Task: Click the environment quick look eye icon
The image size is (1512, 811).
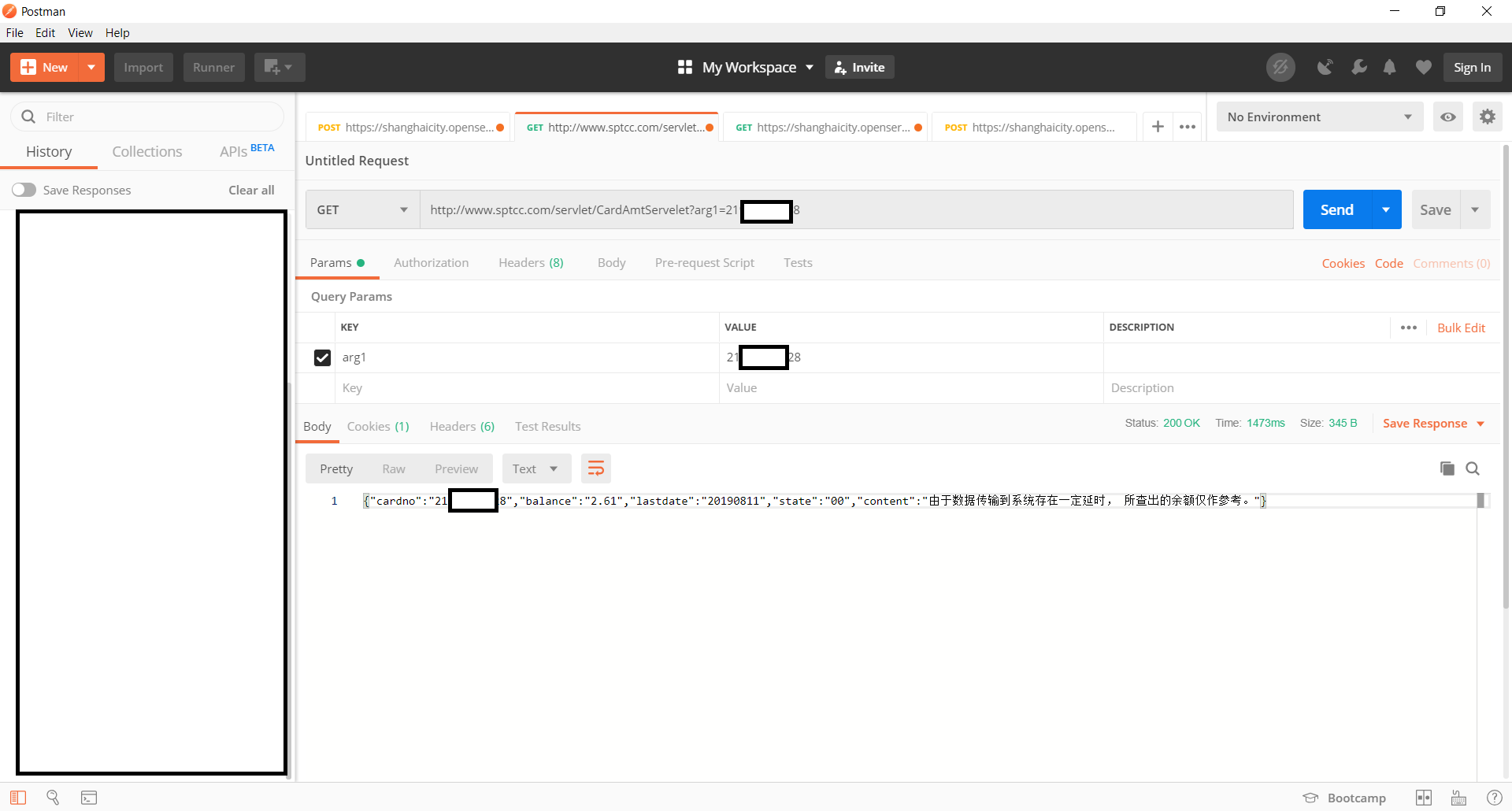Action: coord(1447,117)
